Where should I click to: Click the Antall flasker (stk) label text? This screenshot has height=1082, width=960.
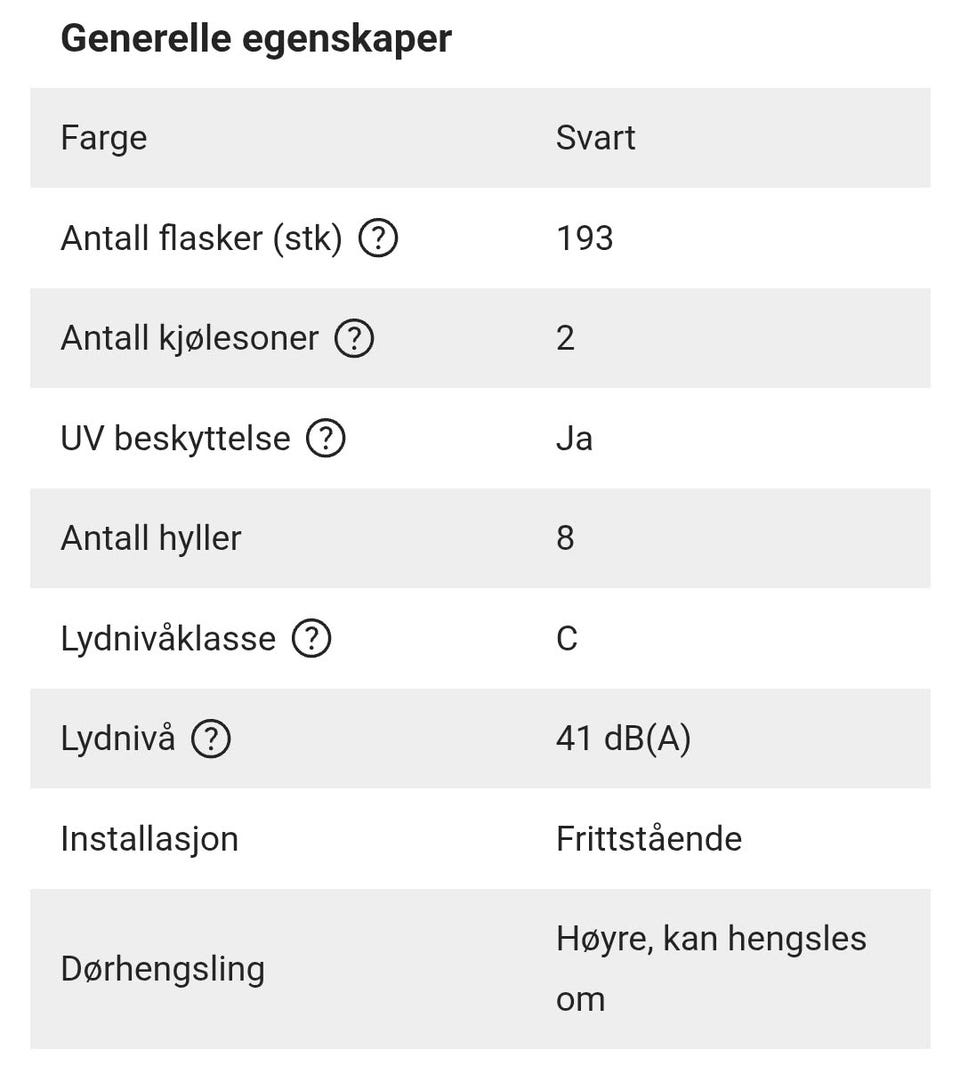click(202, 239)
